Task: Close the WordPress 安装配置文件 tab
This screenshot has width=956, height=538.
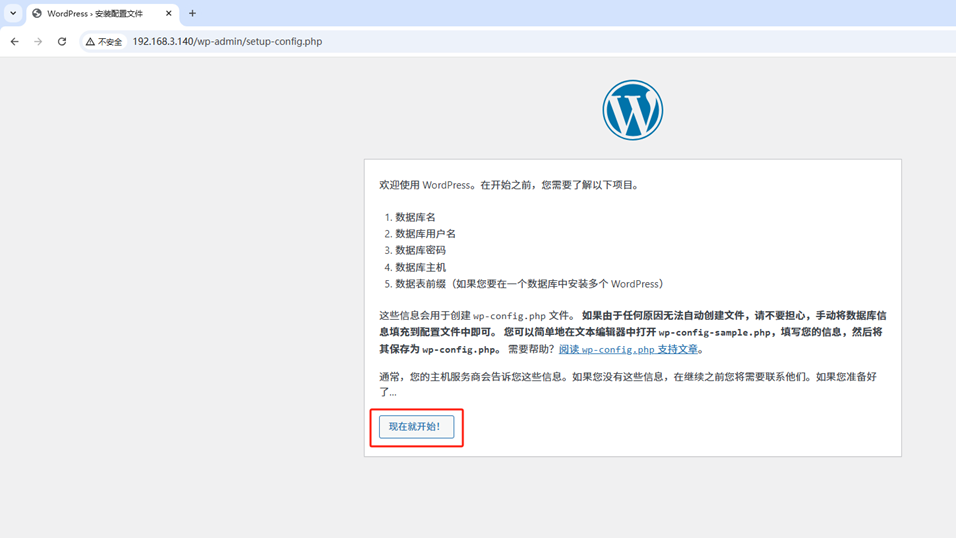Action: (x=169, y=13)
